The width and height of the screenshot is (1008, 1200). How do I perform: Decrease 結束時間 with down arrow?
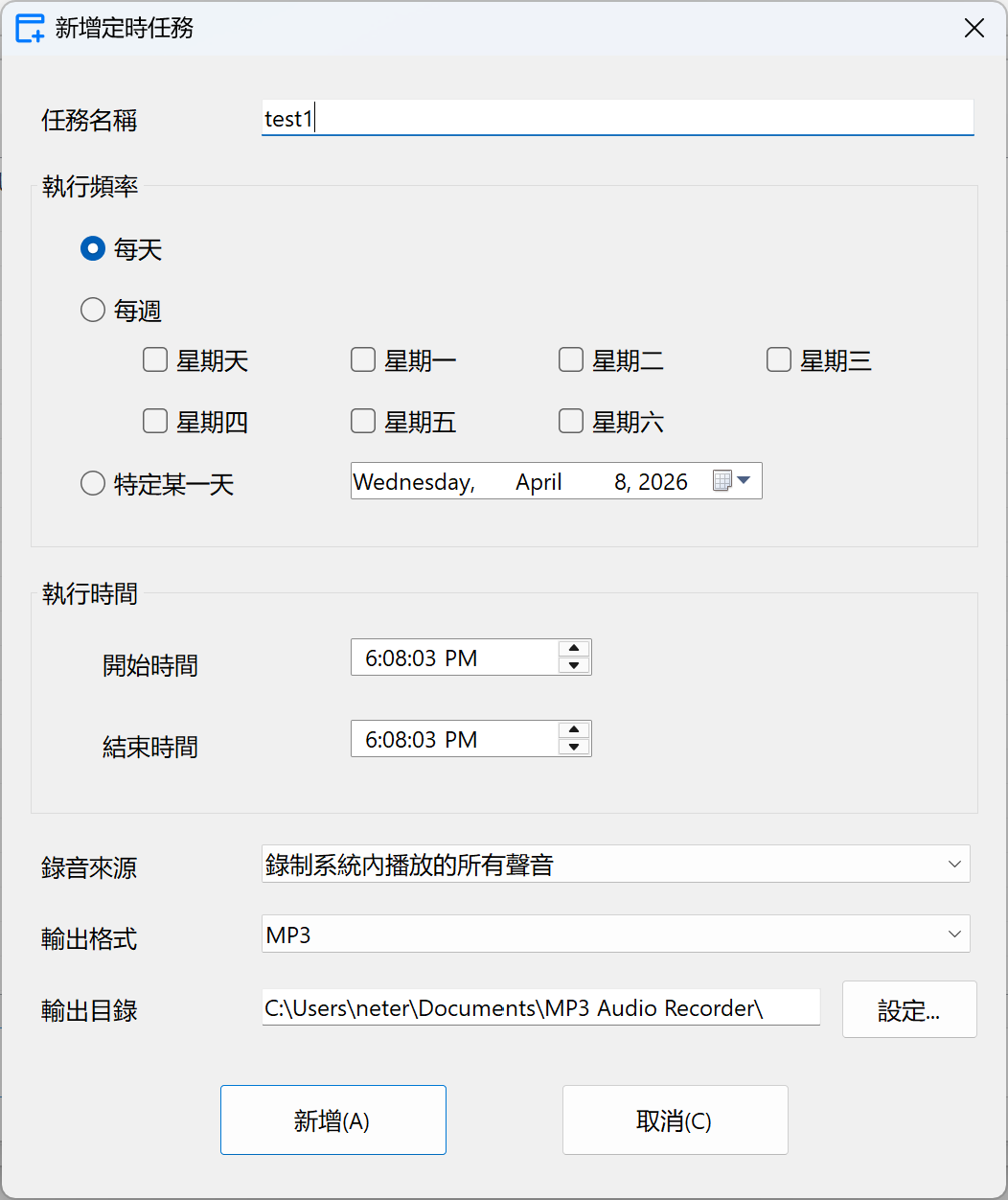[x=574, y=747]
